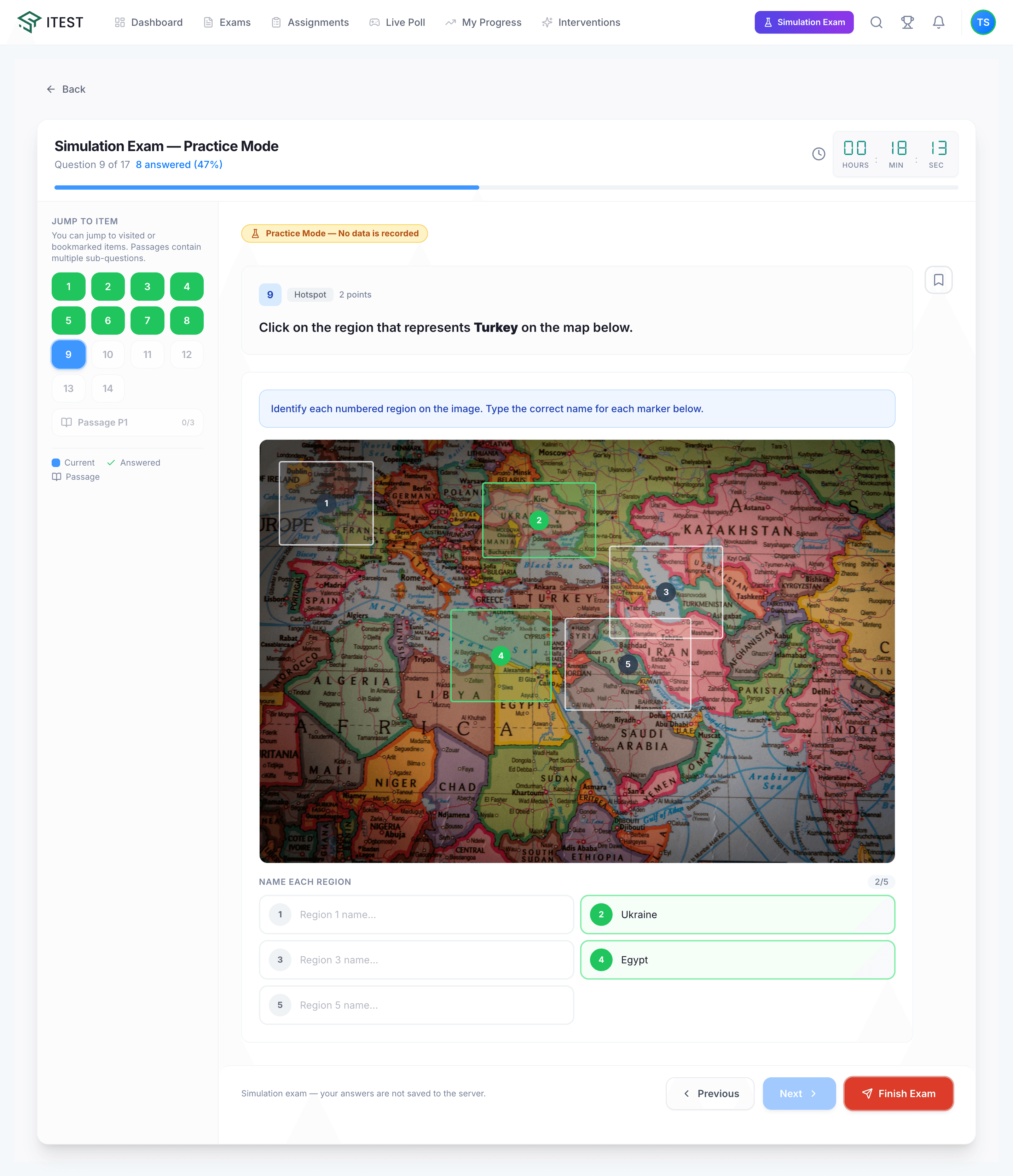
Task: Focus the Region 4 field with Egypt
Action: point(738,960)
